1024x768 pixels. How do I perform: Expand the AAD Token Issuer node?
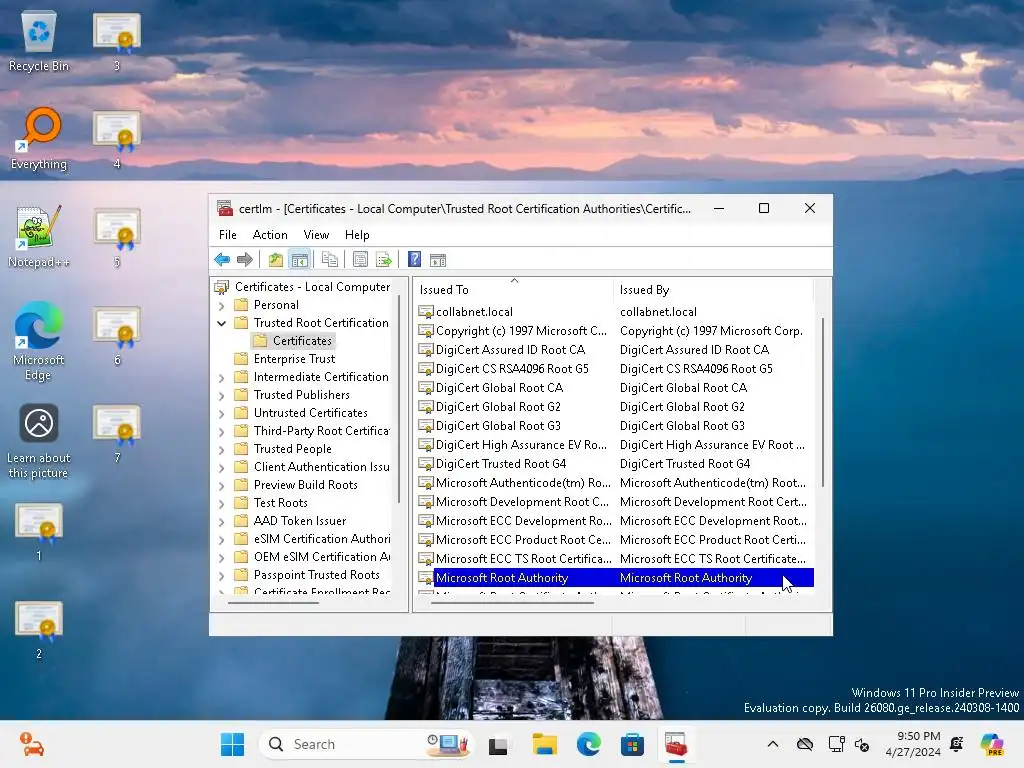coord(221,521)
